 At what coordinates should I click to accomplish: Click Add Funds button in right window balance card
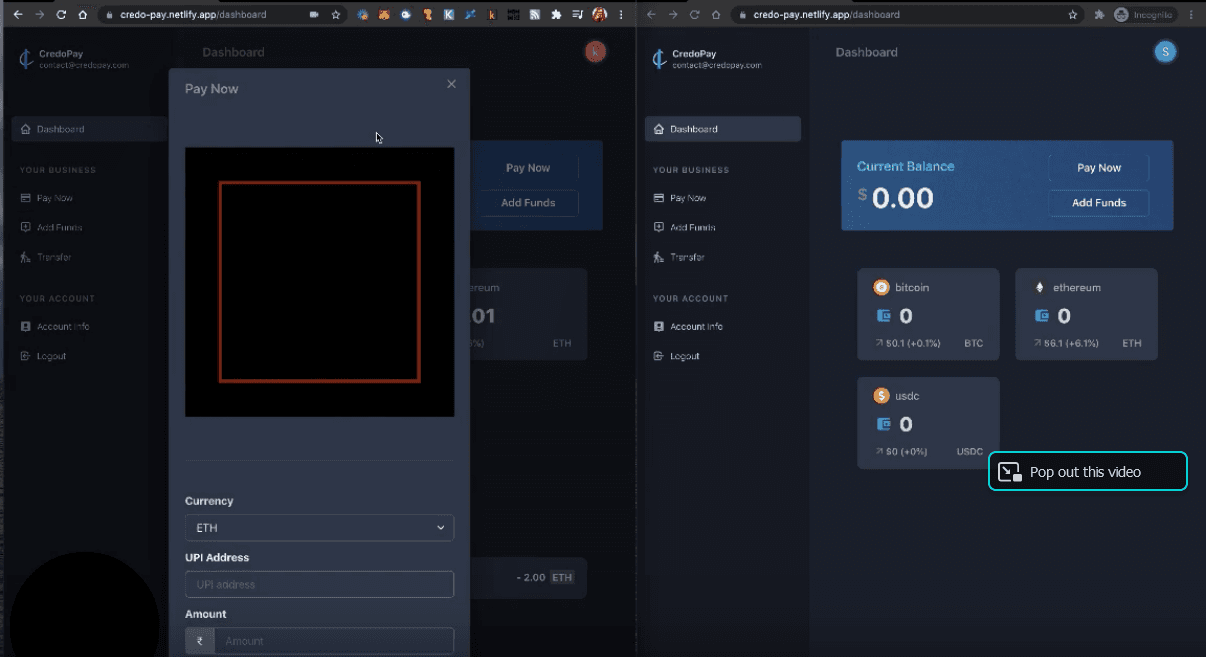point(1098,203)
